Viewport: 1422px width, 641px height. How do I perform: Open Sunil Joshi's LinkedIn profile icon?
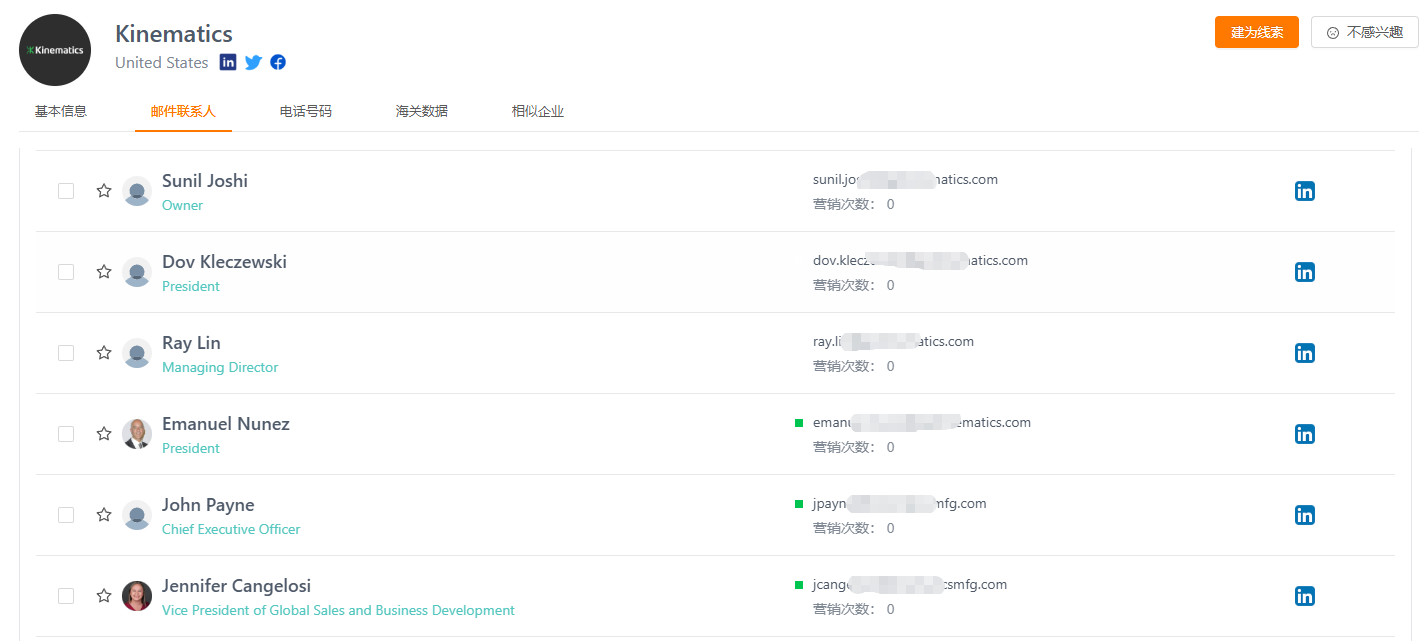pyautogui.click(x=1304, y=191)
